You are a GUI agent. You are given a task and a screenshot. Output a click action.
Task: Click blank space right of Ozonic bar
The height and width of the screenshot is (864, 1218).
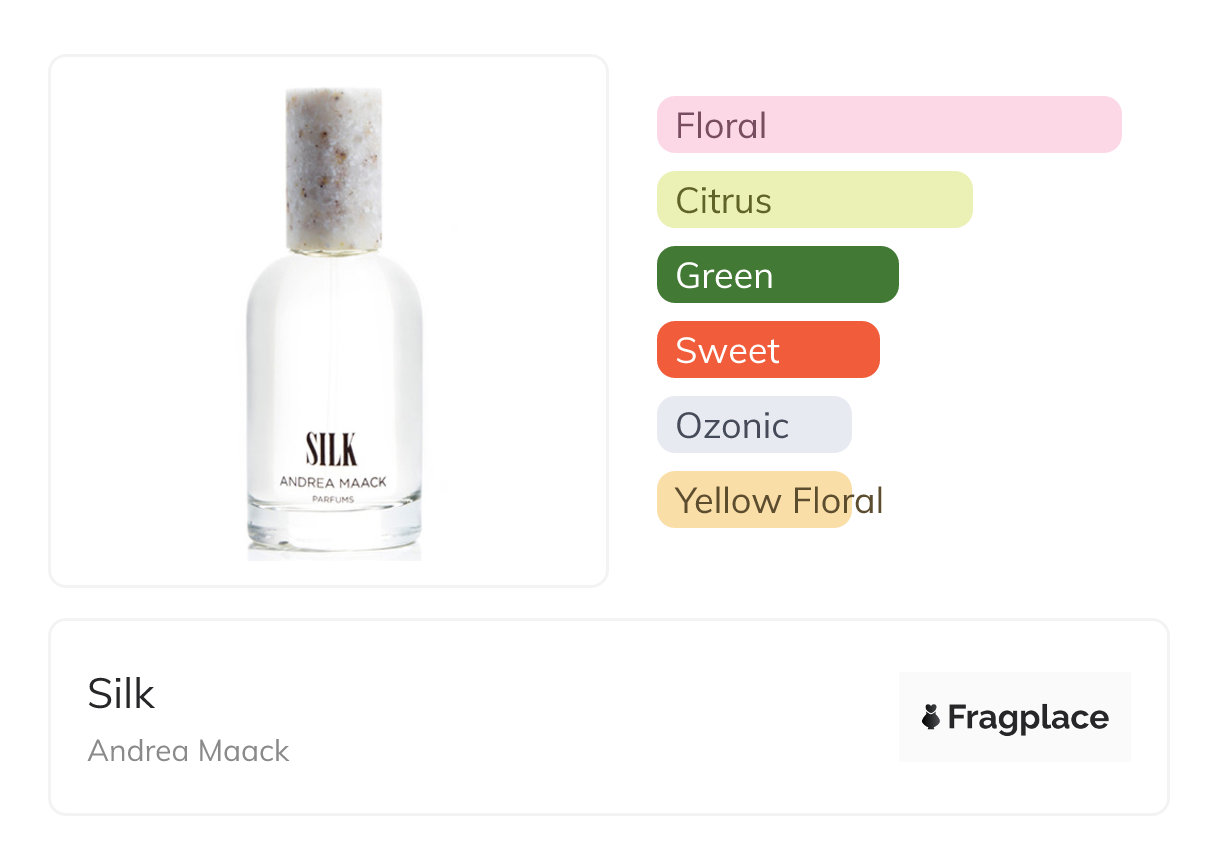1000,425
